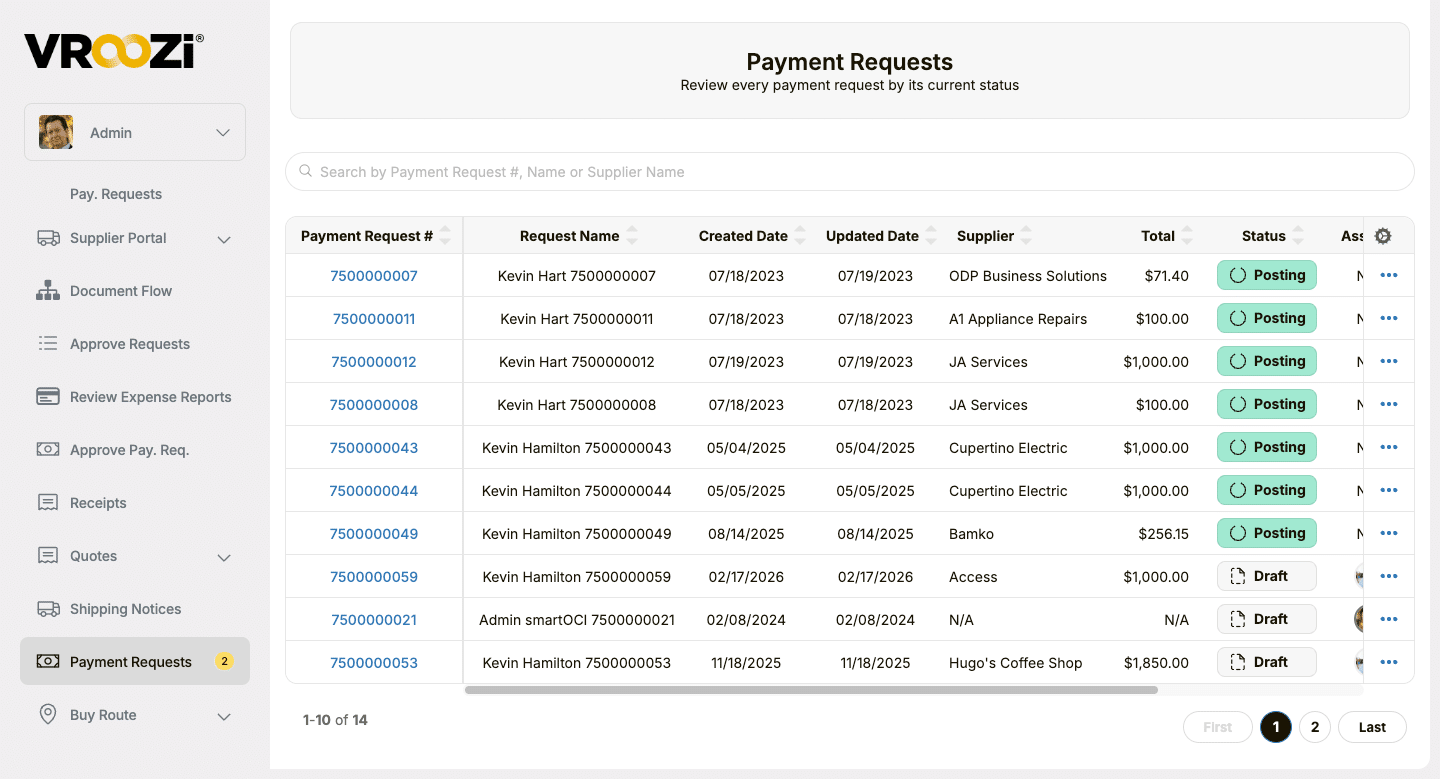The height and width of the screenshot is (779, 1440).
Task: Sort by Status column arrows
Action: click(x=1298, y=236)
